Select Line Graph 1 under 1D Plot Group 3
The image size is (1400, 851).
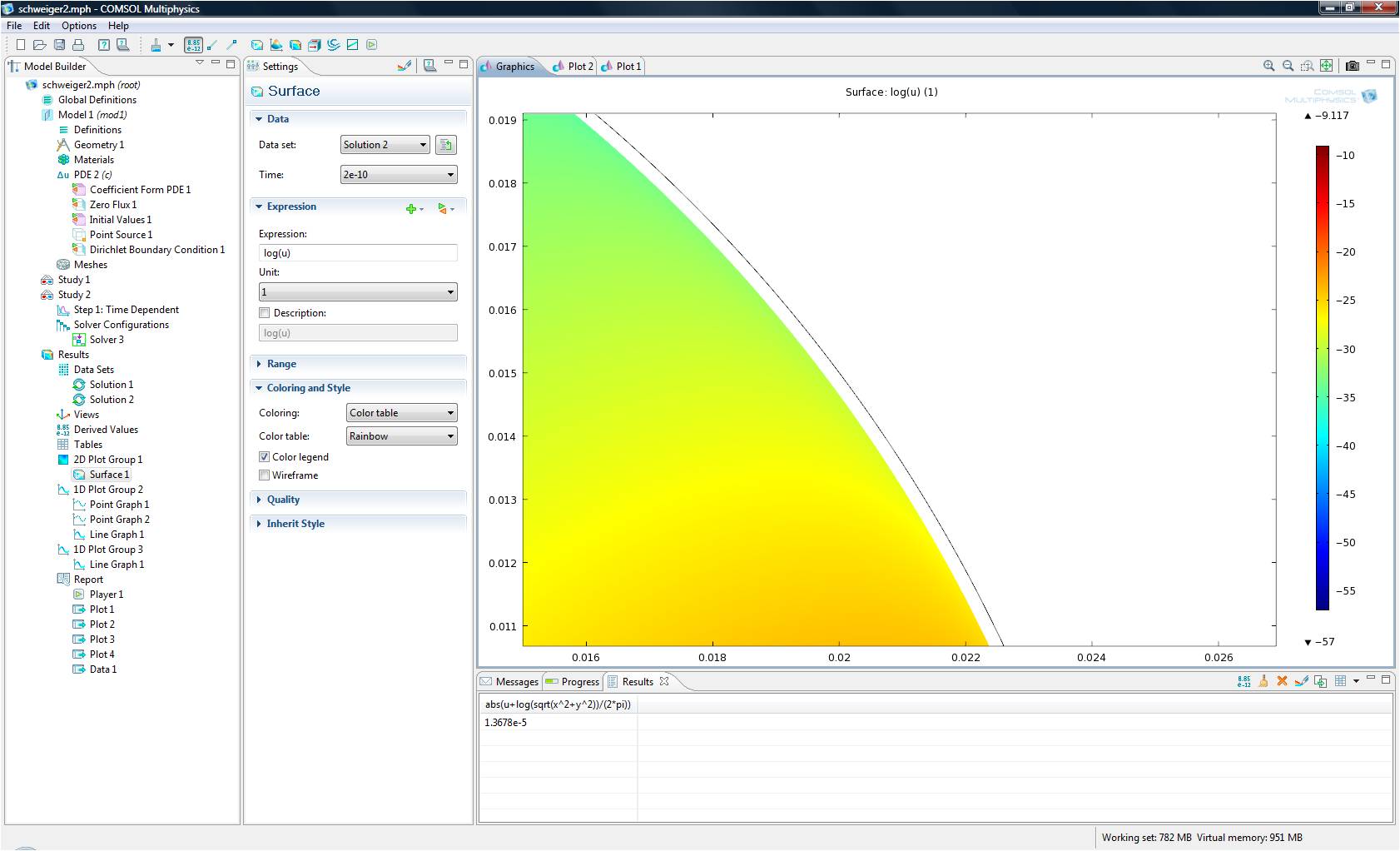point(117,565)
